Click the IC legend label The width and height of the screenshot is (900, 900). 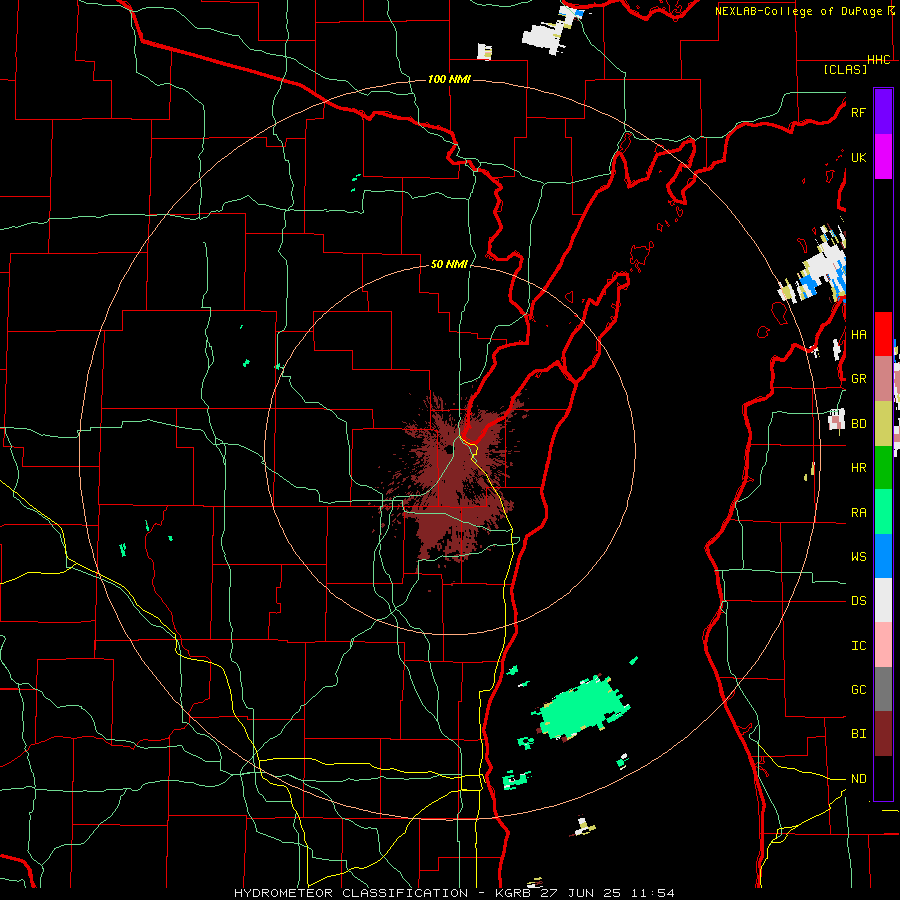pyautogui.click(x=858, y=646)
